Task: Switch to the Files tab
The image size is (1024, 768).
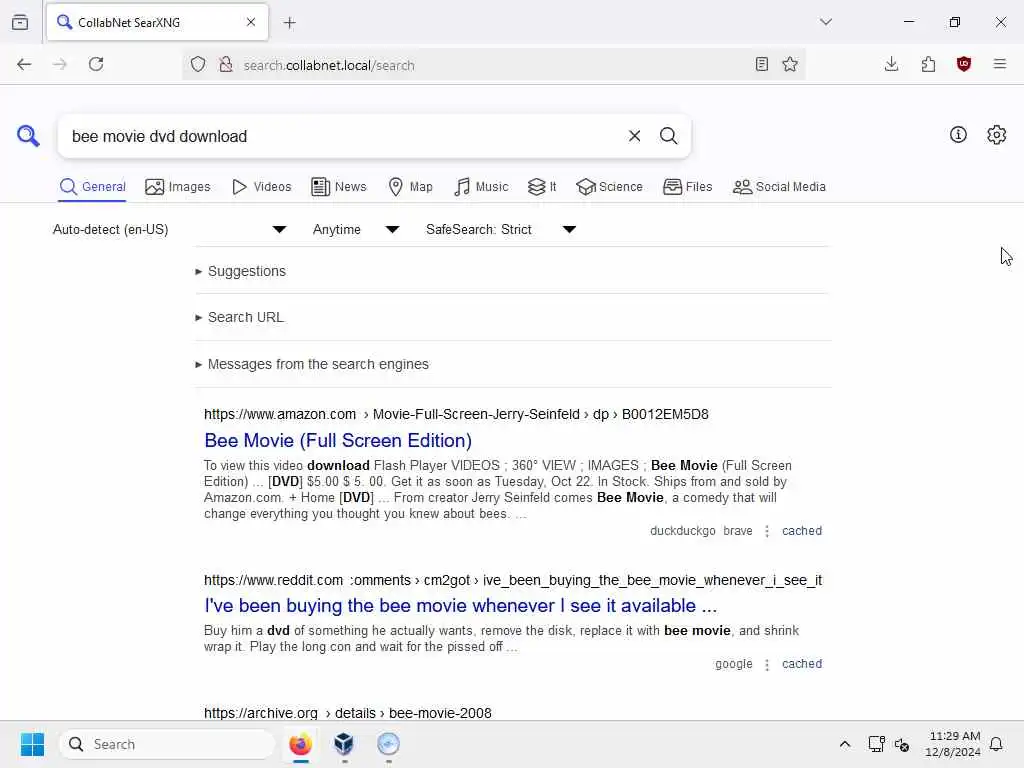Action: click(688, 187)
